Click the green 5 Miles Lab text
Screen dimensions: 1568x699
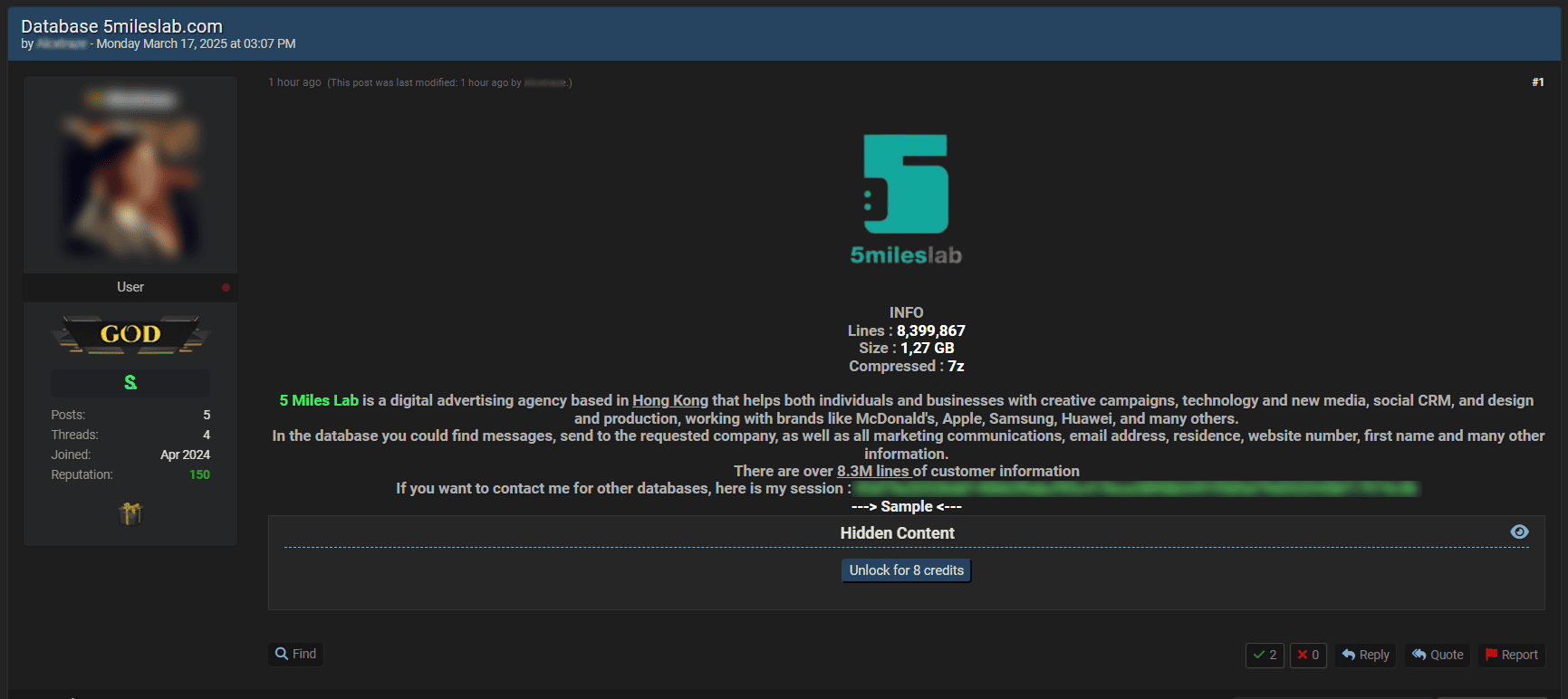(x=319, y=400)
